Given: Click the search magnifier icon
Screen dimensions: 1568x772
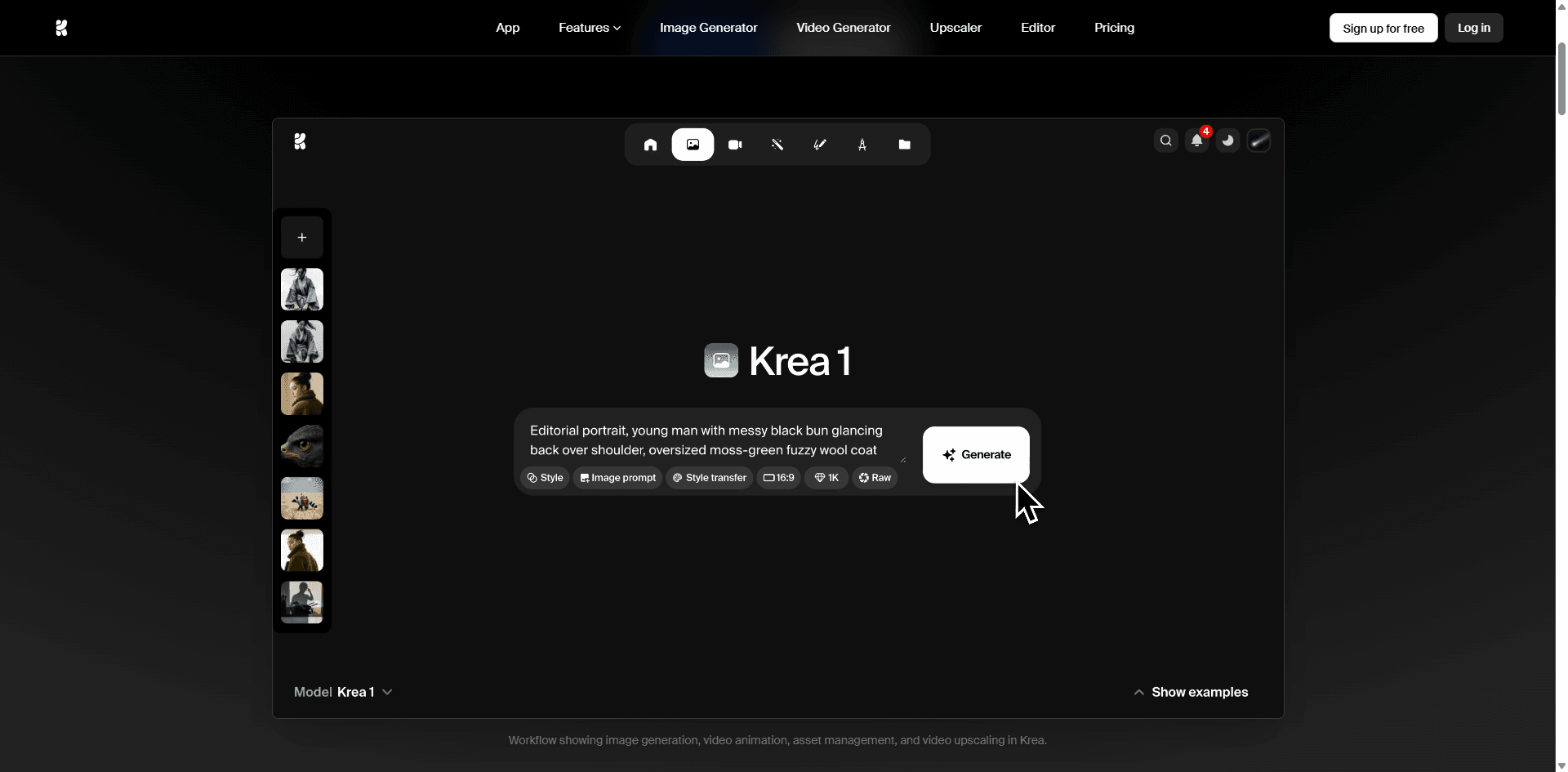Looking at the screenshot, I should [x=1166, y=141].
